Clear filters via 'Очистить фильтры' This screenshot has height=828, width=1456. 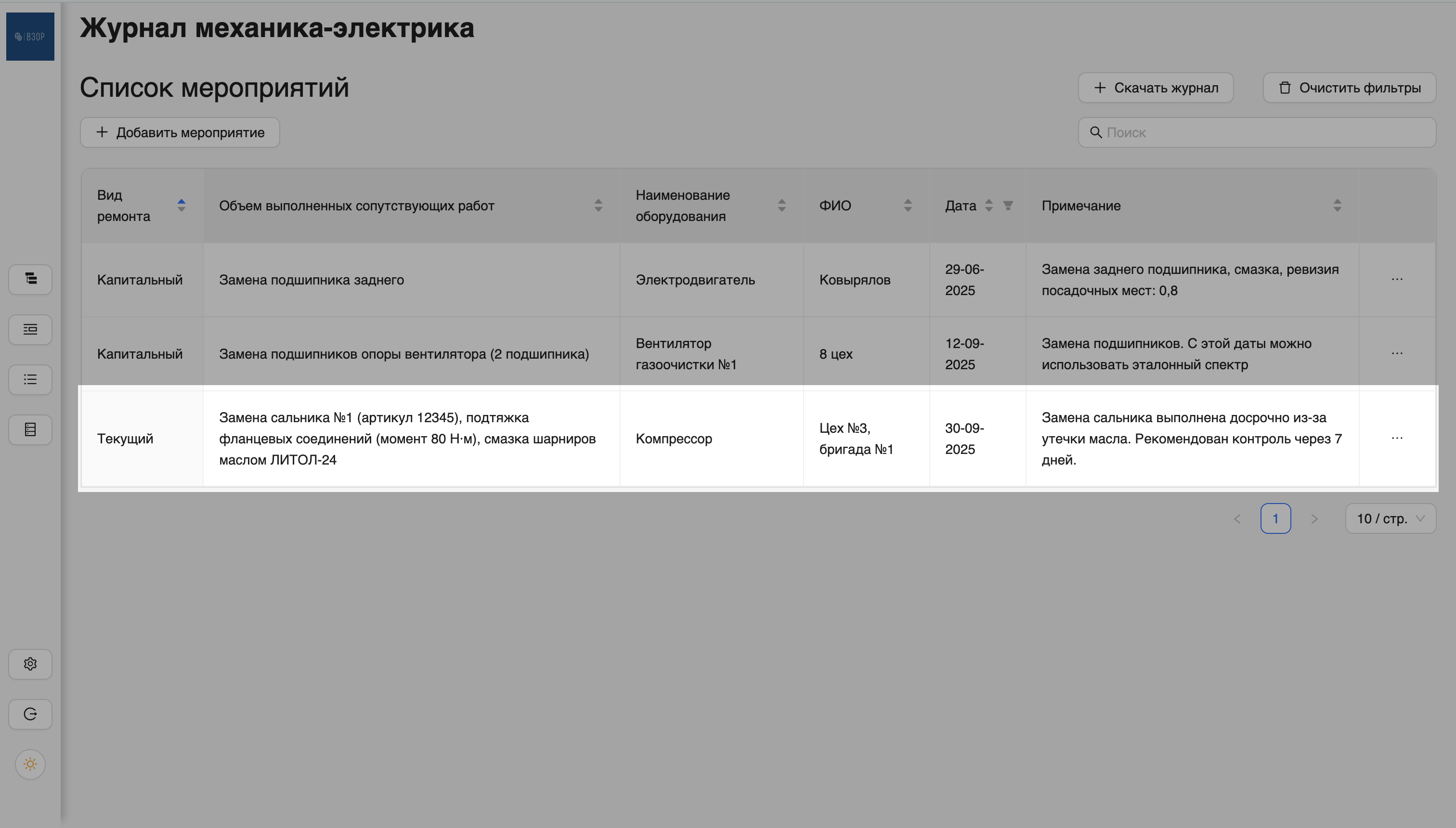[x=1349, y=88]
